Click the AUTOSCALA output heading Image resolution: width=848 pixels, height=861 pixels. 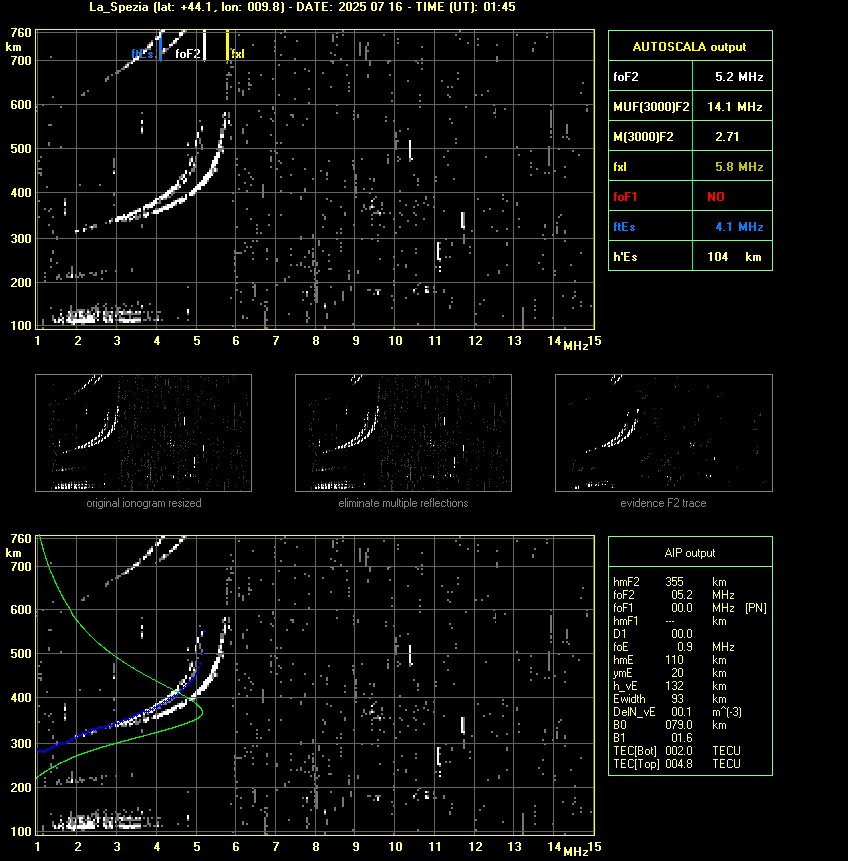point(689,47)
